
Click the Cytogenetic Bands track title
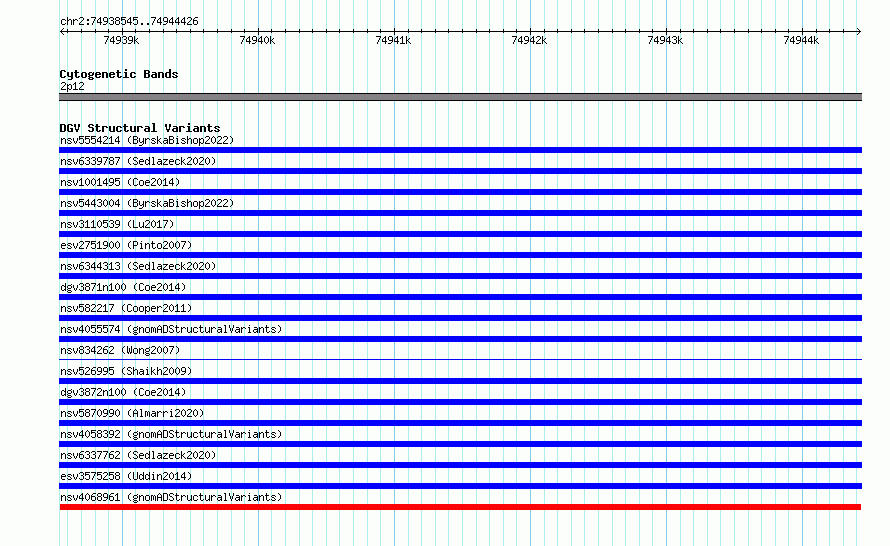(x=119, y=74)
